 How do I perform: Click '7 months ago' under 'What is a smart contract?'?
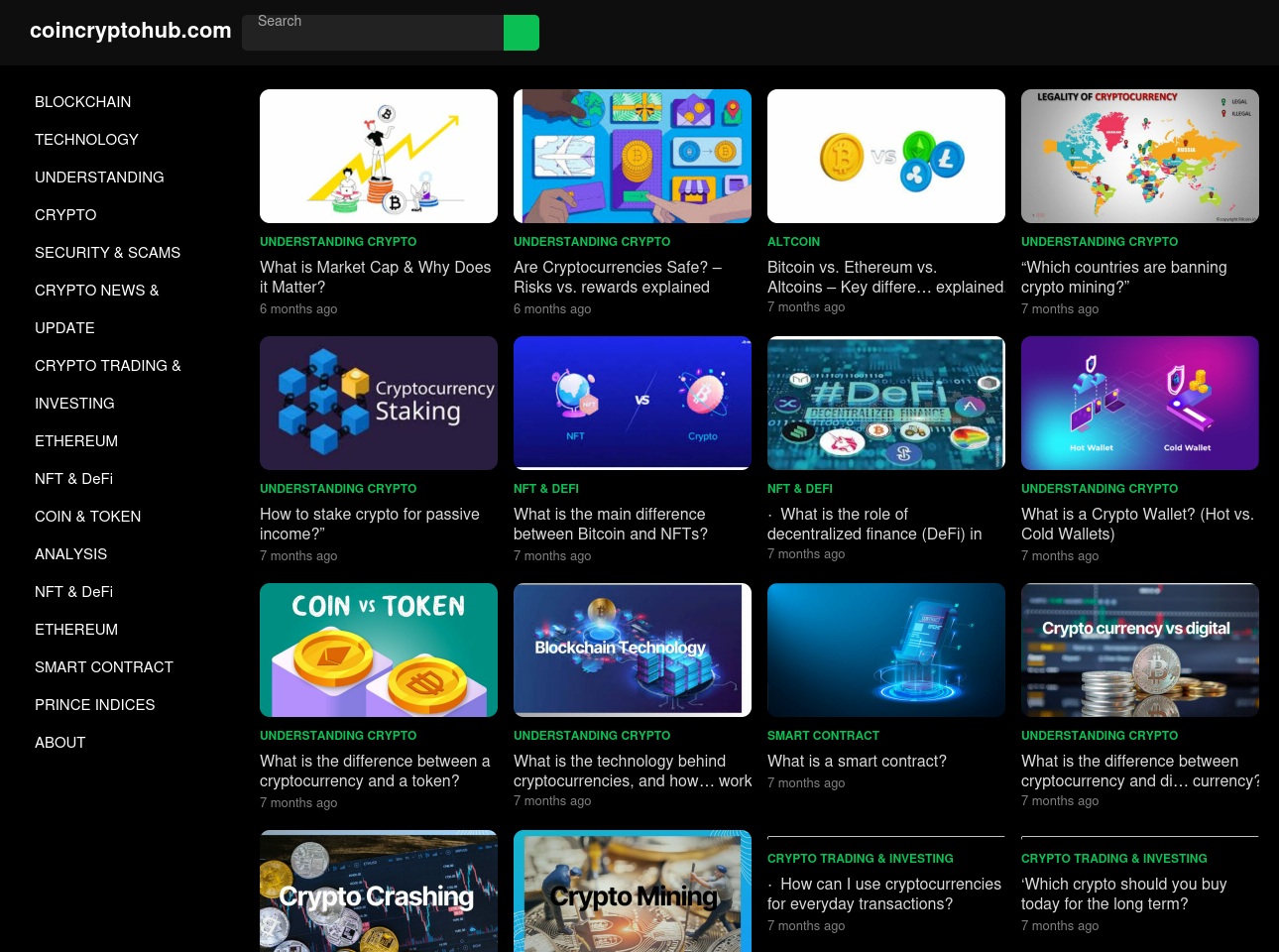coord(806,783)
